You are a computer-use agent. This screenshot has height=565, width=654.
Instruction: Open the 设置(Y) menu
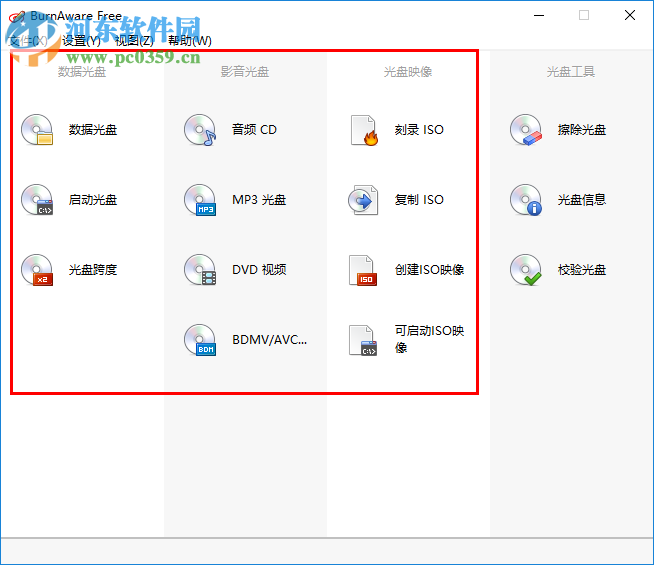(81, 41)
